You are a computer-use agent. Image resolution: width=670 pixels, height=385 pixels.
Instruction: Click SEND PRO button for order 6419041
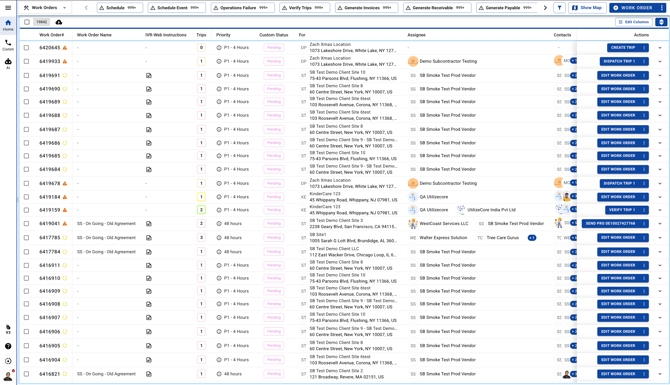click(611, 223)
